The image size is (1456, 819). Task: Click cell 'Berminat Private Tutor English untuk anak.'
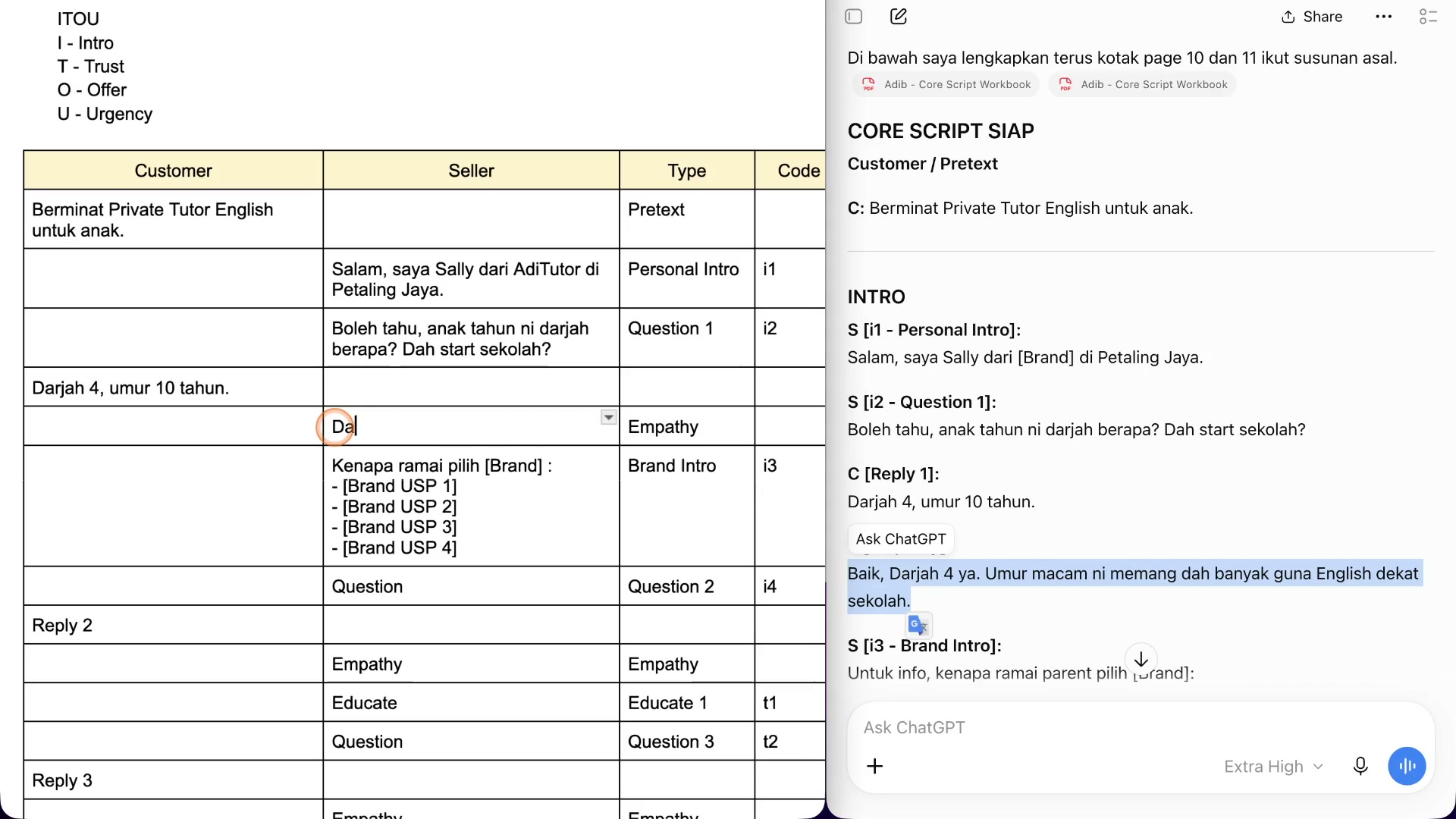tap(174, 220)
